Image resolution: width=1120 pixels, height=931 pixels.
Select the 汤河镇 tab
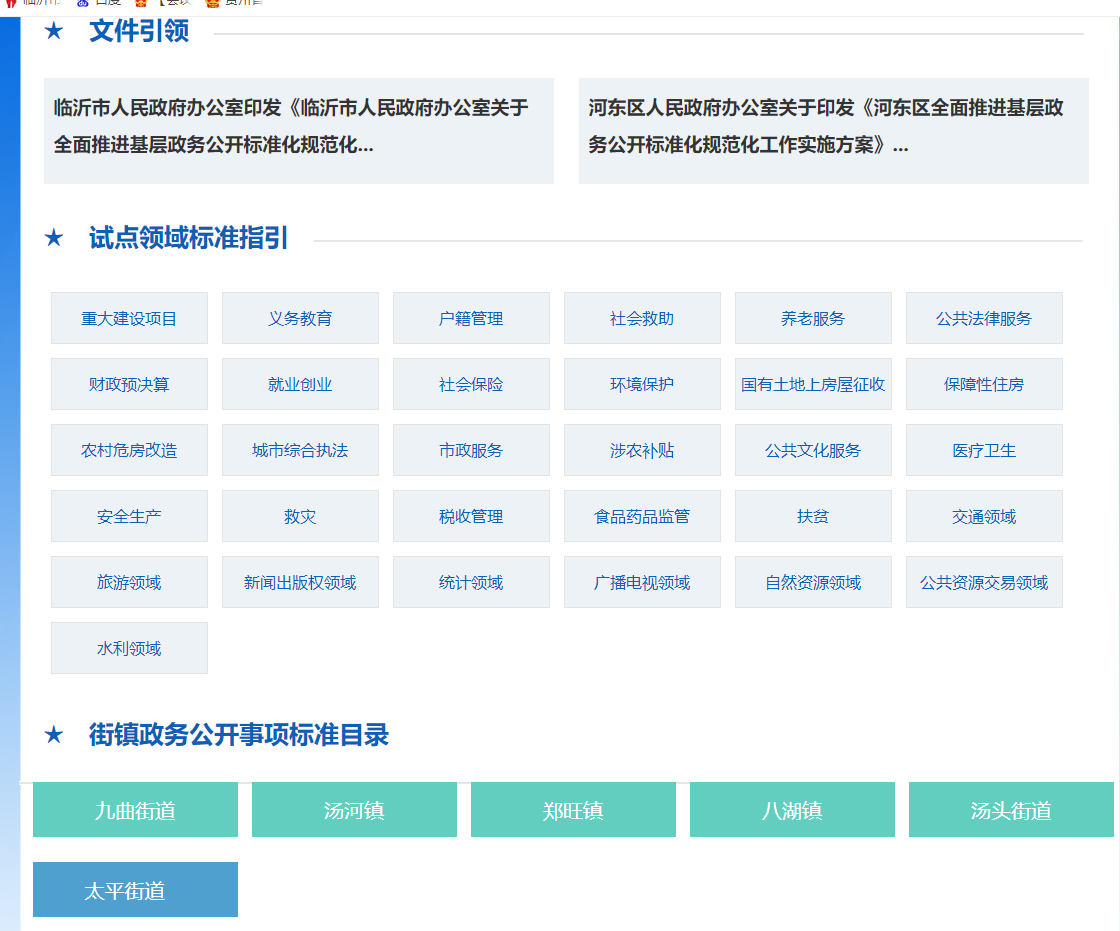tap(354, 810)
